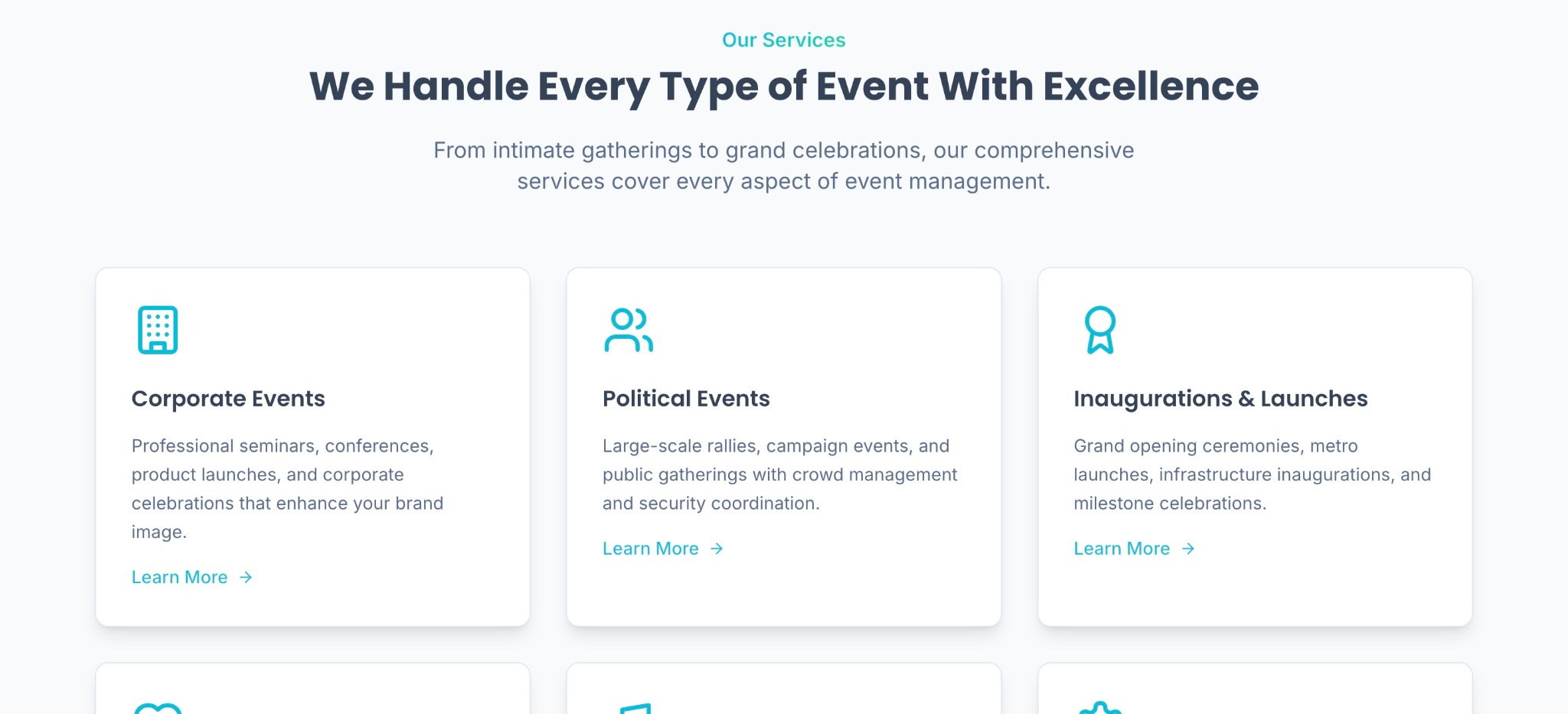Click the arrow beside Political Events Learn More

[717, 549]
